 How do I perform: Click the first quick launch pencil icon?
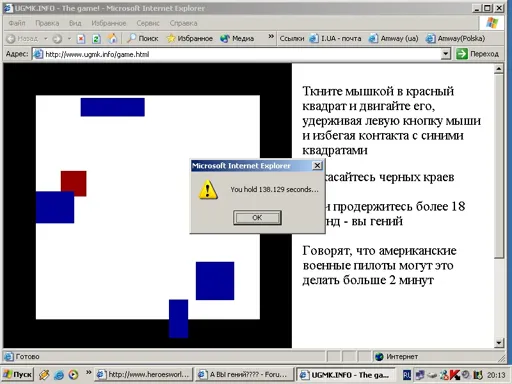coord(44,375)
